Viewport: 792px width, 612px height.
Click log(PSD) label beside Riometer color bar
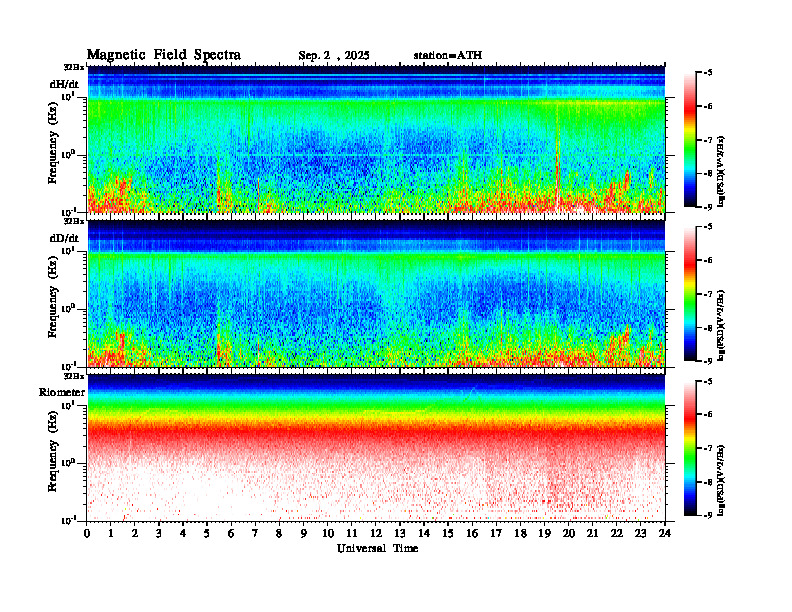[722, 479]
